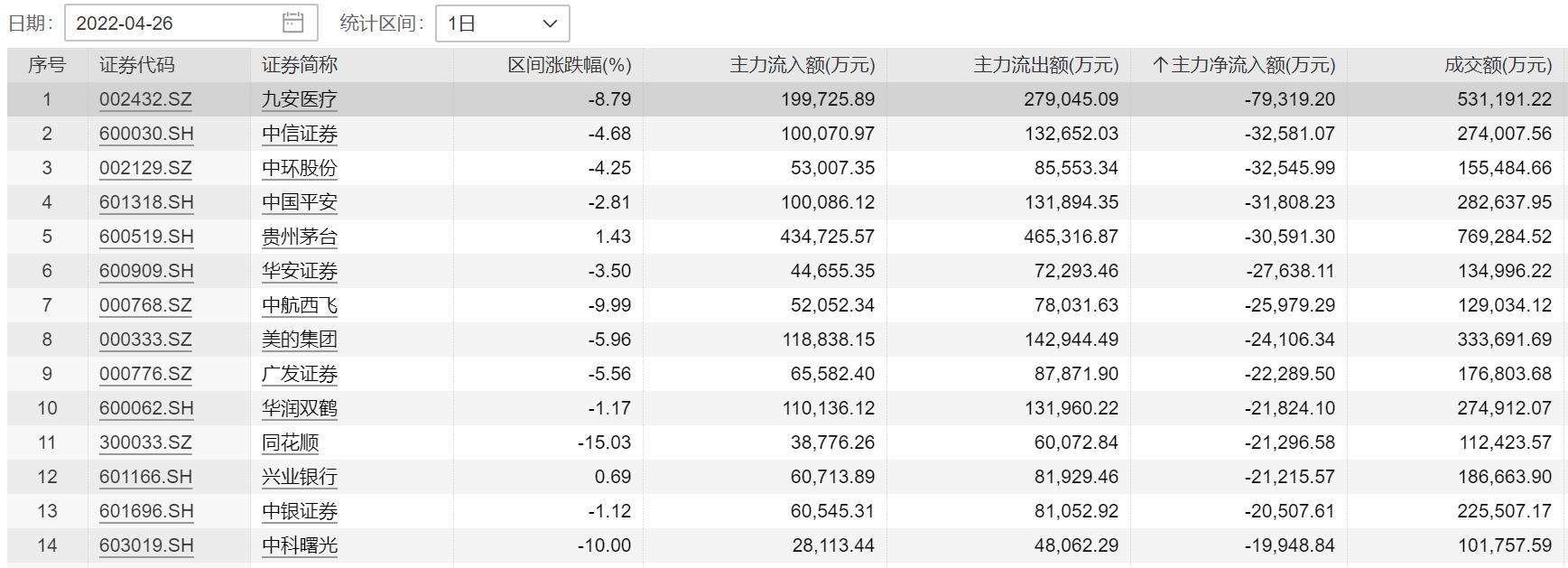Sort by 主力流出额 column header
This screenshot has width=1568, height=568.
point(1045,65)
